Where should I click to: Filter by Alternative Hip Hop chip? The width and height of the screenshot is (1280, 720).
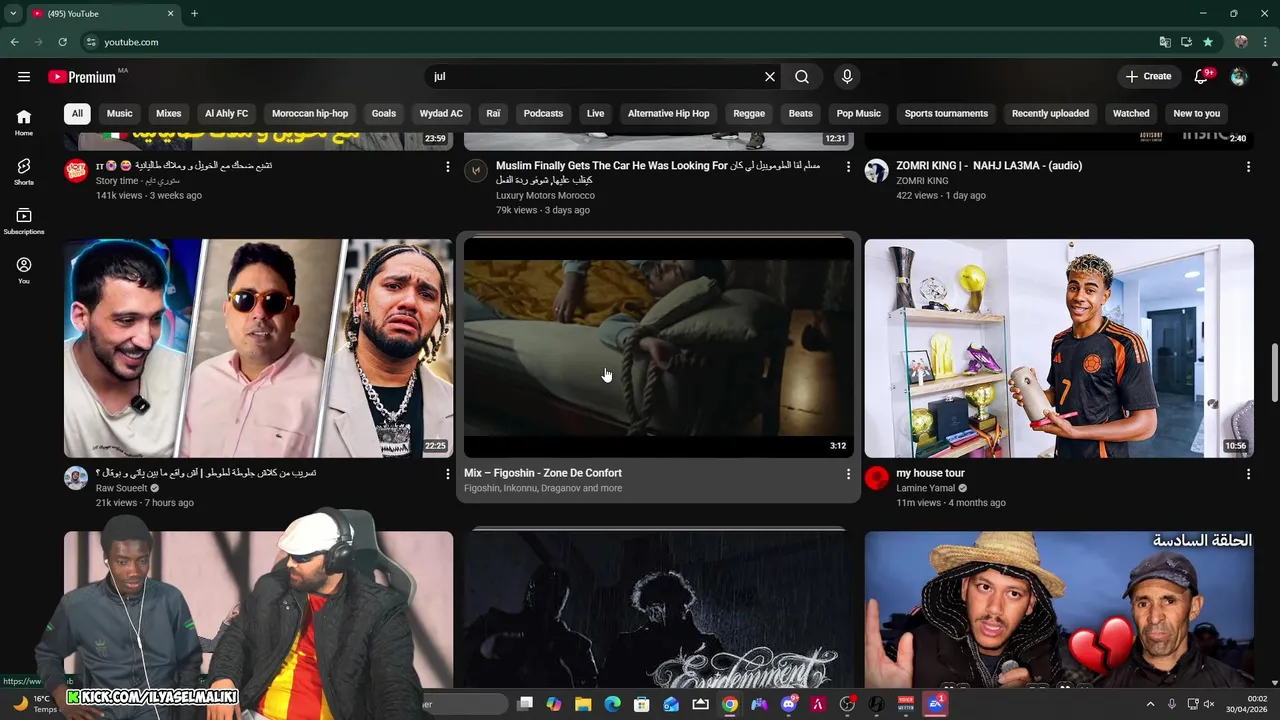tap(668, 113)
